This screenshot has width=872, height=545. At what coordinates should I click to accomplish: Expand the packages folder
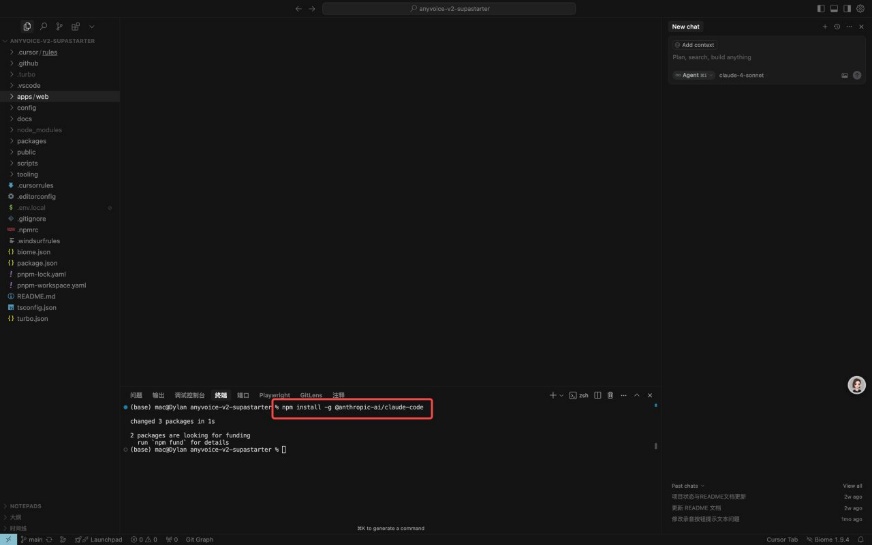click(x=31, y=141)
